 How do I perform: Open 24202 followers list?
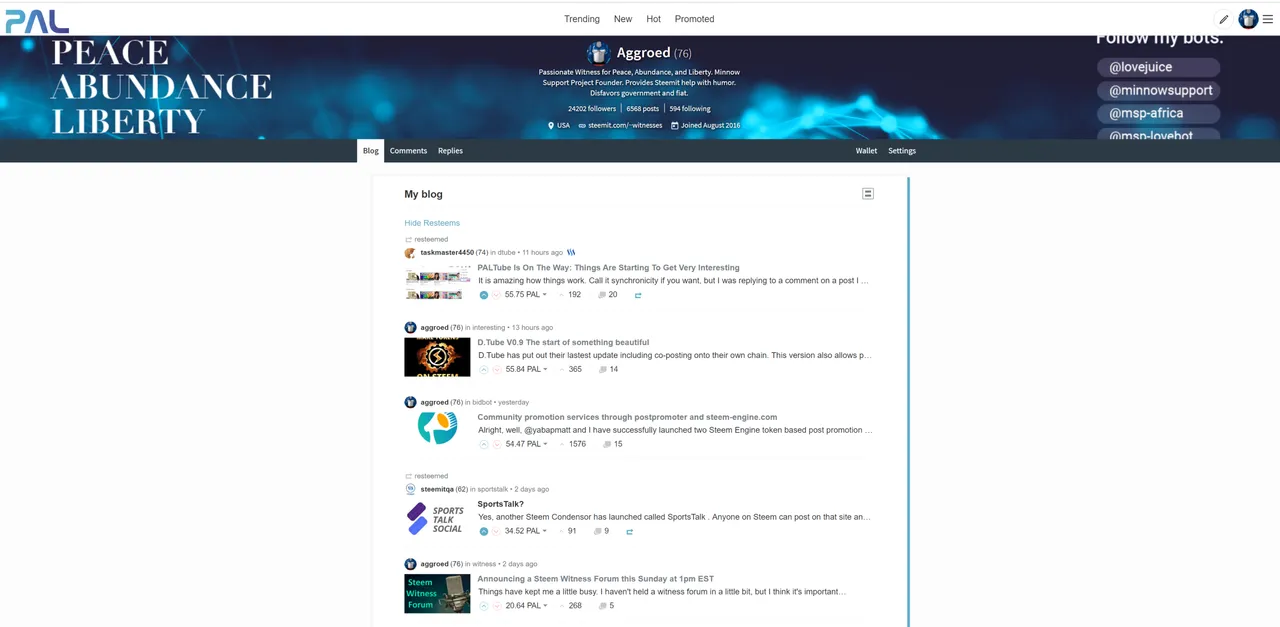(x=592, y=108)
